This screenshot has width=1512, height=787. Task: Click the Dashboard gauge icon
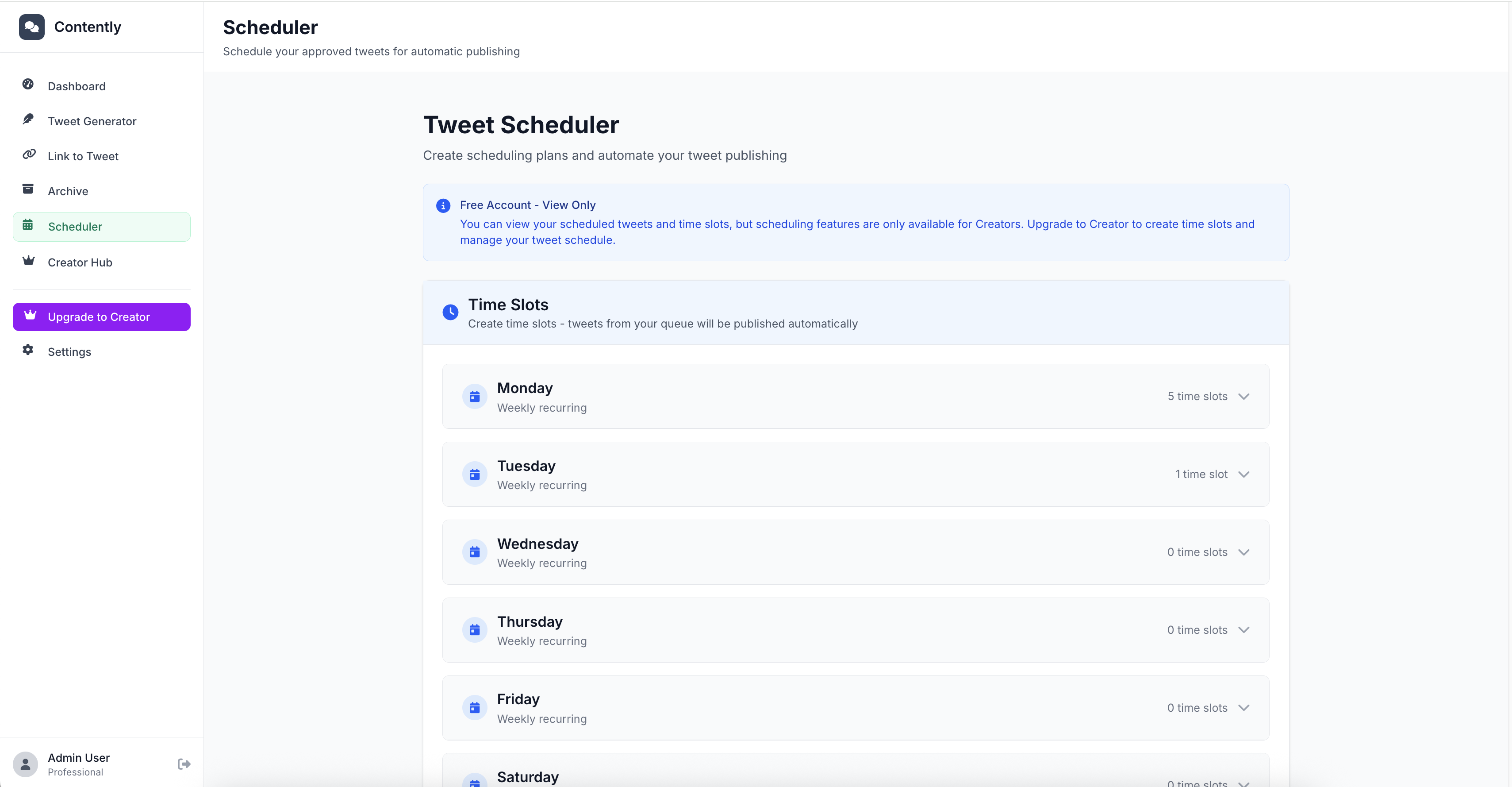tap(28, 85)
